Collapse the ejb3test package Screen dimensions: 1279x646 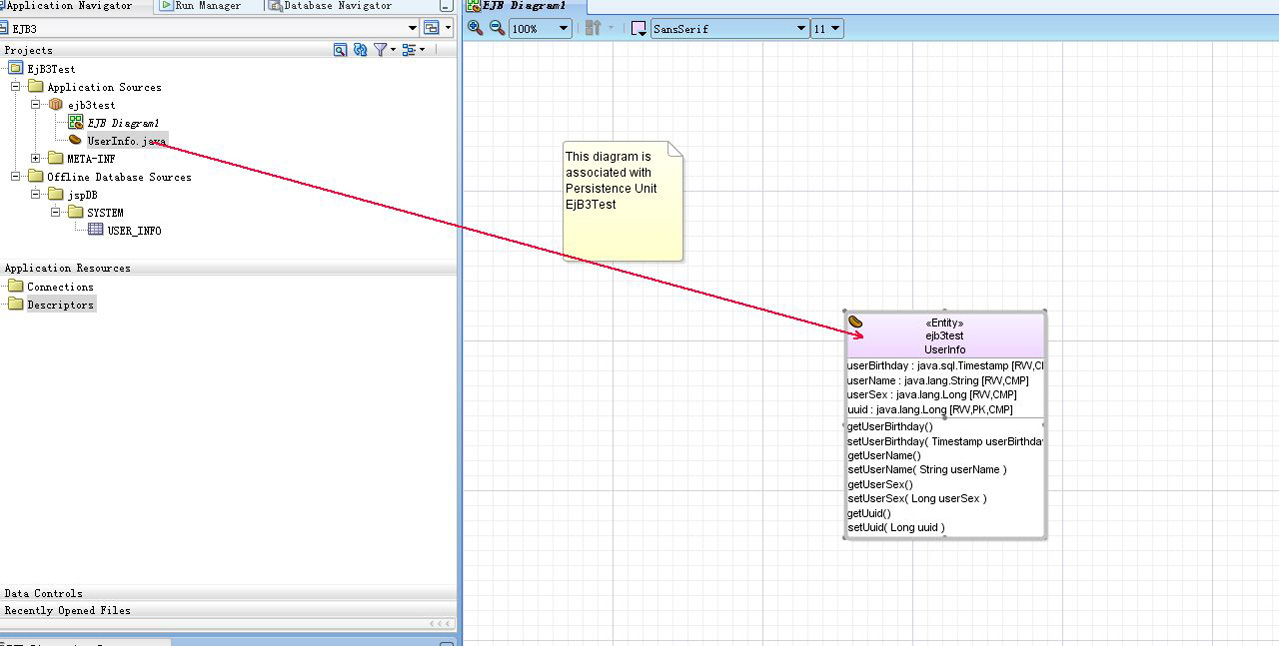click(x=36, y=105)
